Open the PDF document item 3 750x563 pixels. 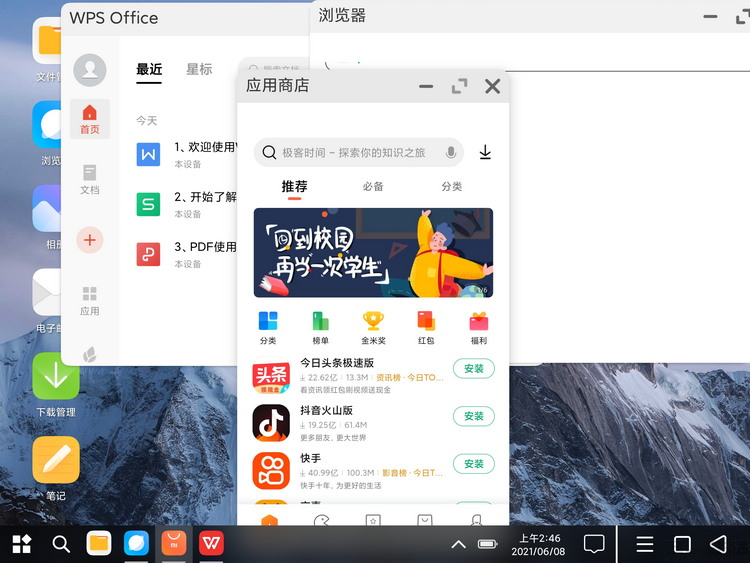(x=187, y=254)
